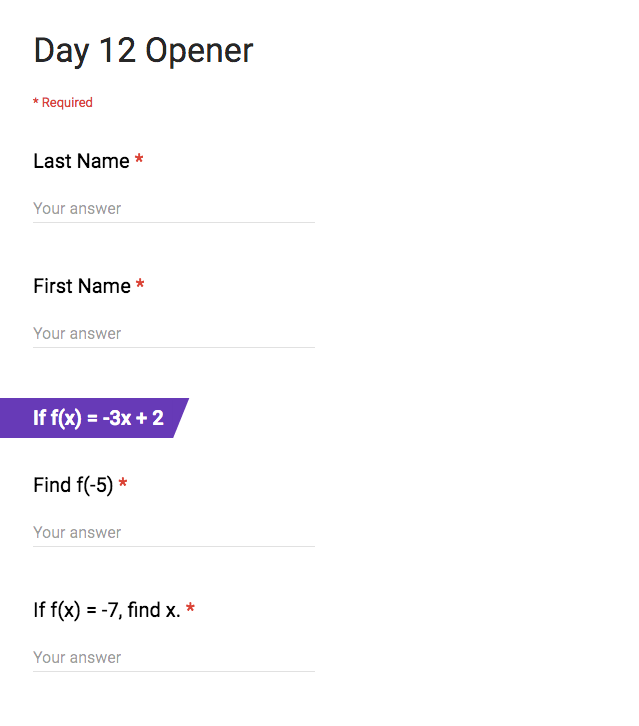The width and height of the screenshot is (639, 726).
Task: Click the required asterisk after Find f(-5)
Action: pos(123,485)
